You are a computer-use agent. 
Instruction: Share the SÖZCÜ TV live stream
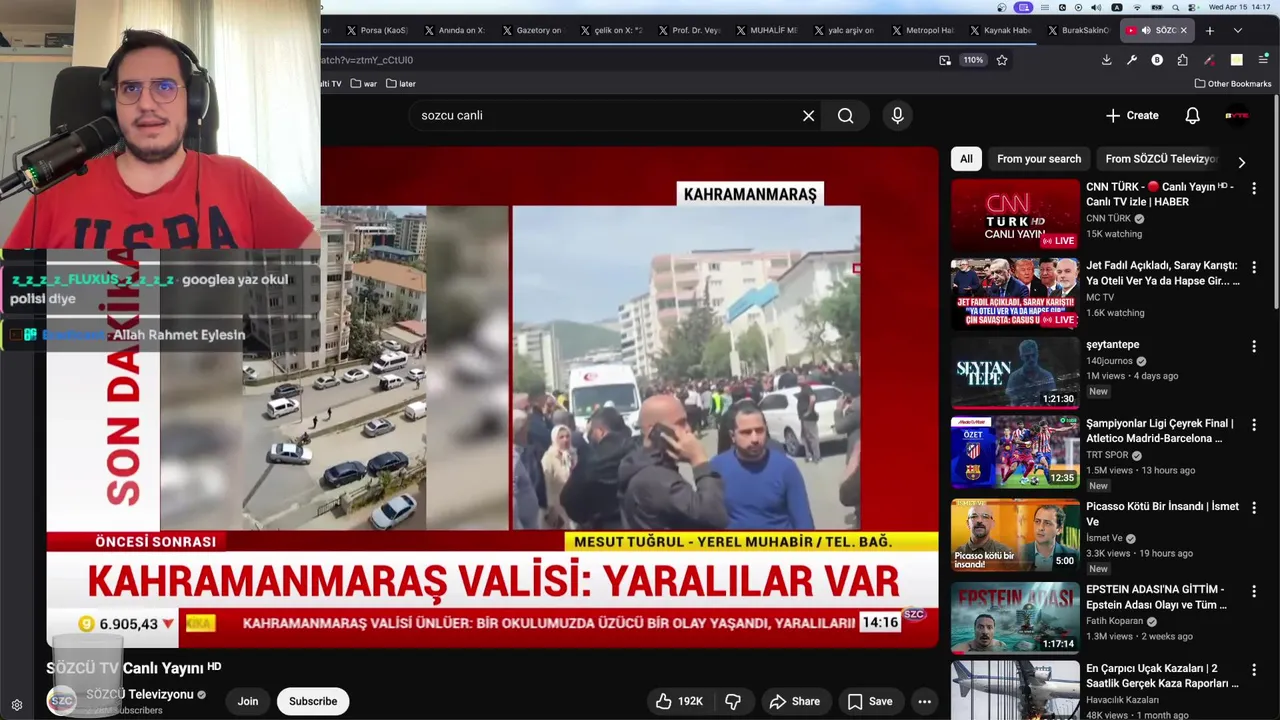(x=794, y=702)
